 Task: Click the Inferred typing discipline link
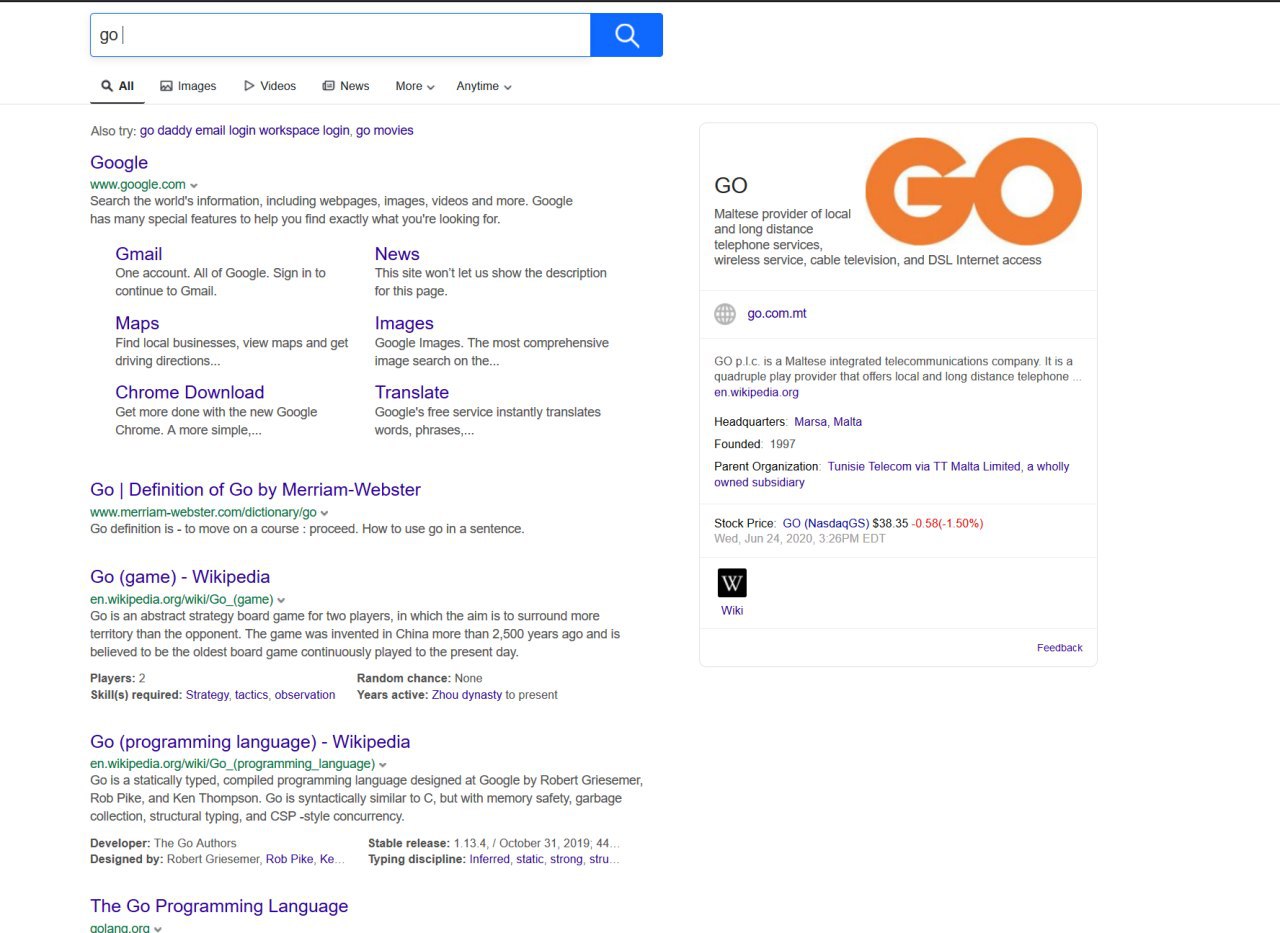pyautogui.click(x=489, y=859)
